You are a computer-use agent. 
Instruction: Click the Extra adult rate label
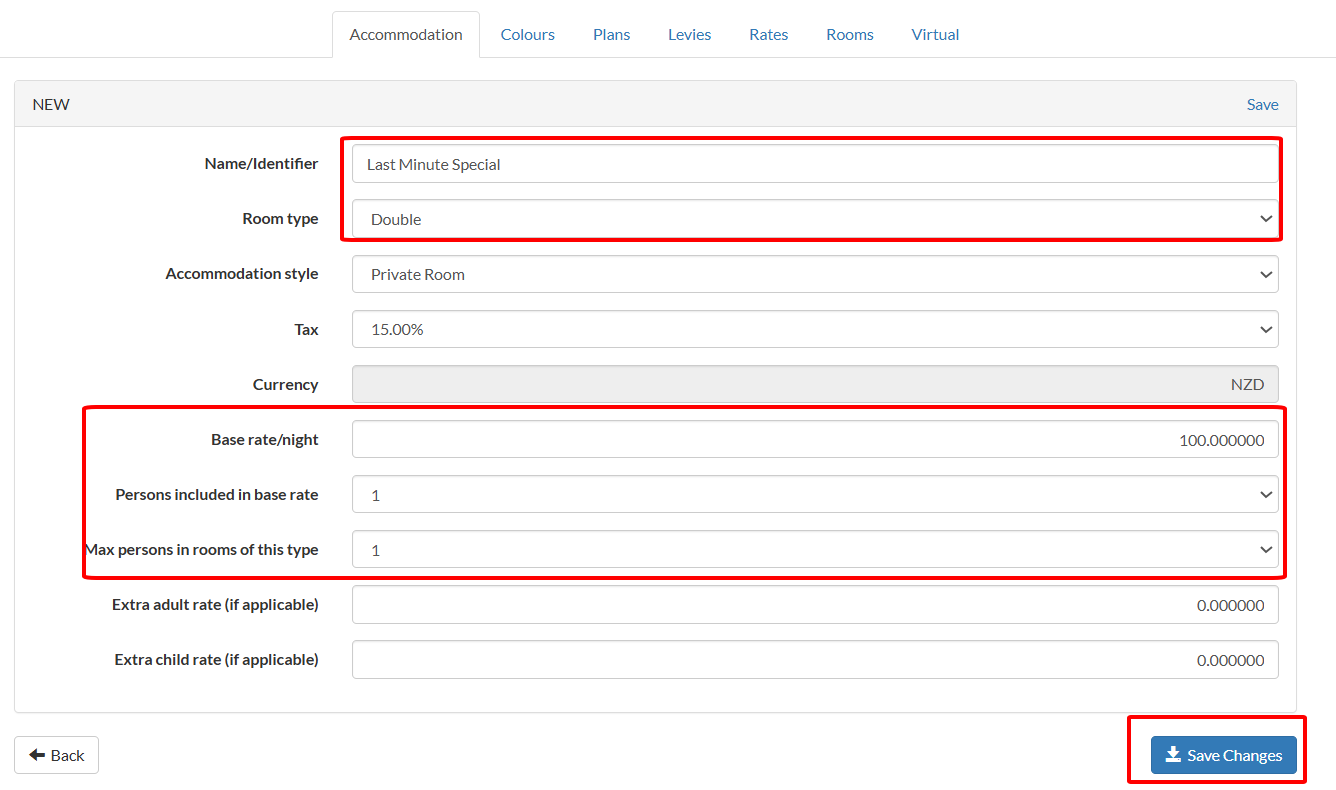tap(216, 604)
